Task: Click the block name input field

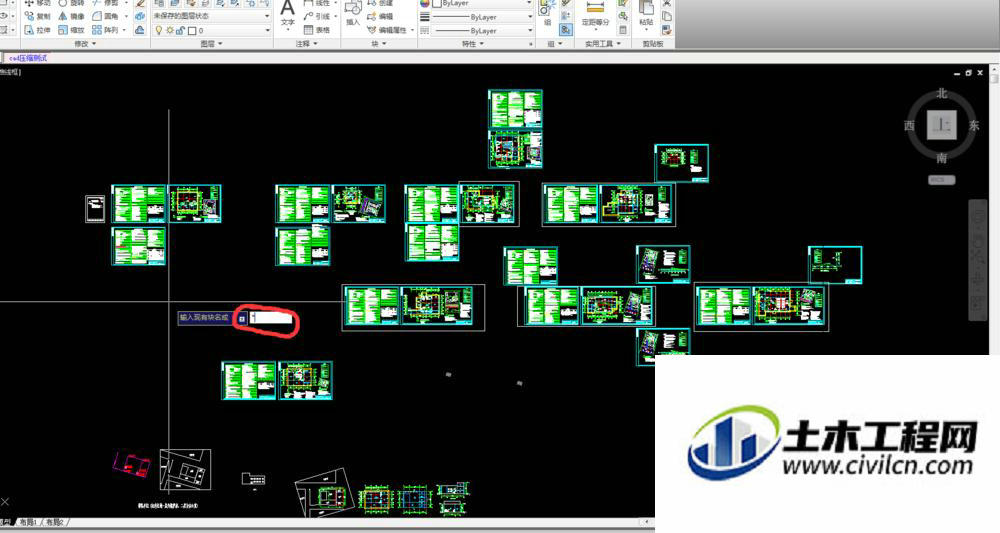Action: 271,317
